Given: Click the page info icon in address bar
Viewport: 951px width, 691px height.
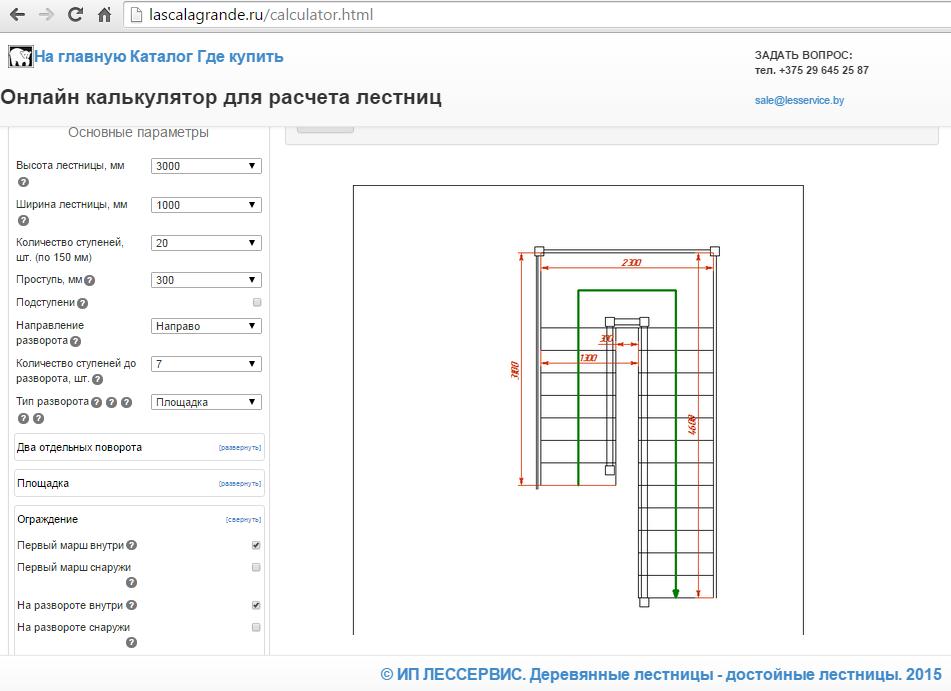Looking at the screenshot, I should 137,15.
